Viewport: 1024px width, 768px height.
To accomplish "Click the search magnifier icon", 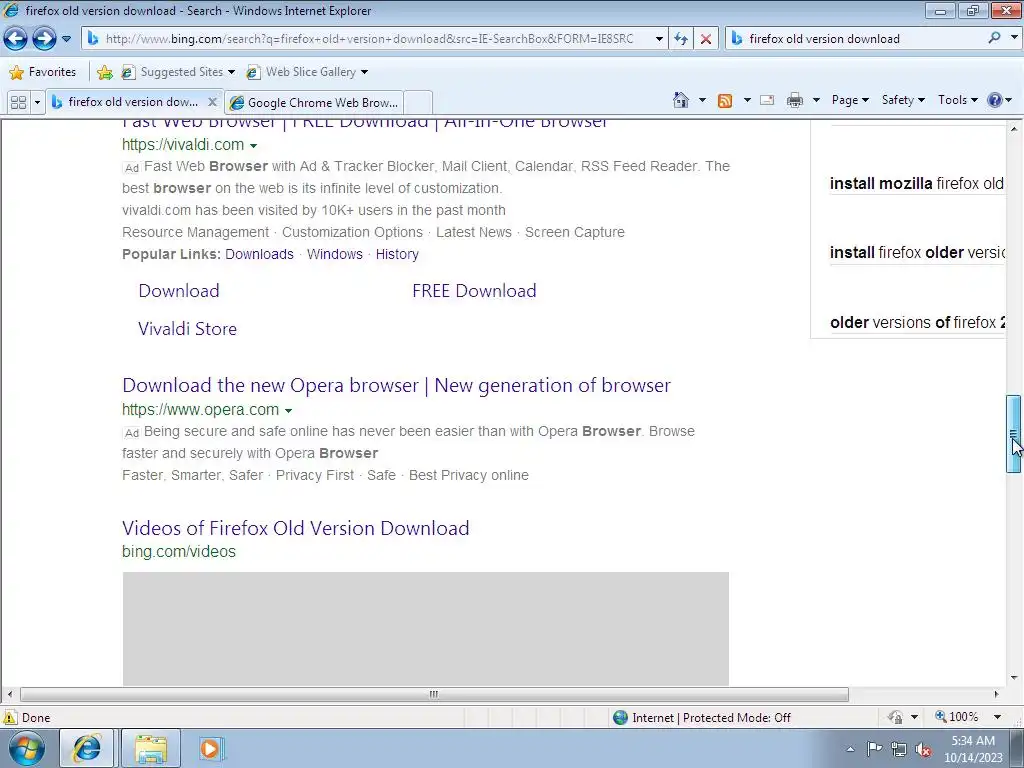I will (994, 38).
